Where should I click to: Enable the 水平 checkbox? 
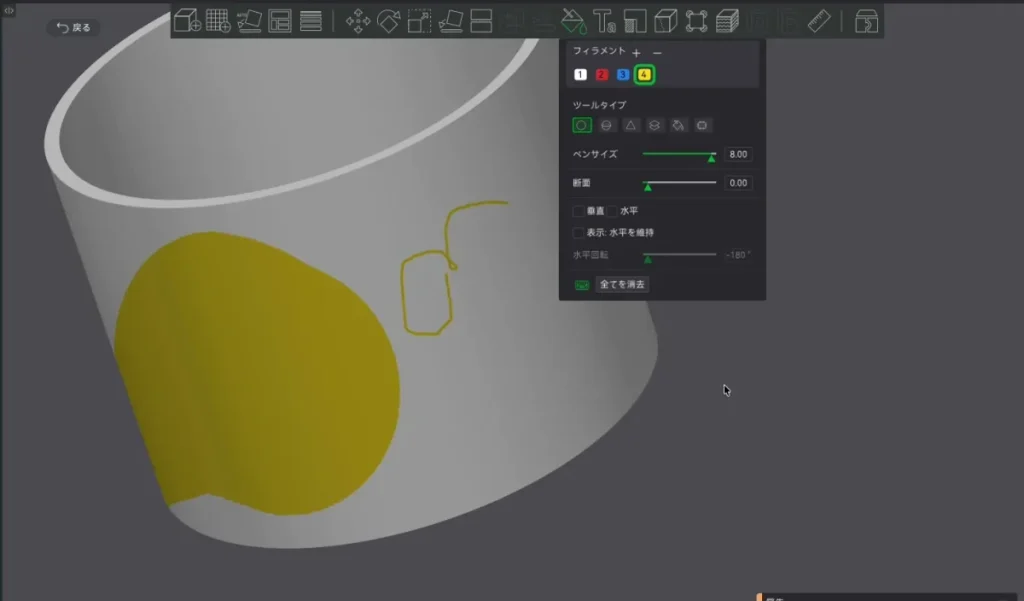pos(612,211)
